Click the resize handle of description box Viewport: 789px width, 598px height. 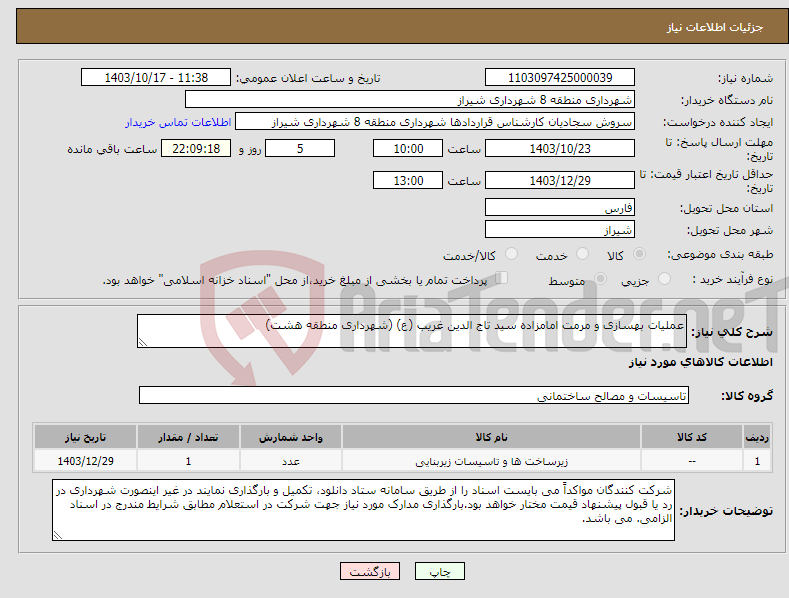142,343
